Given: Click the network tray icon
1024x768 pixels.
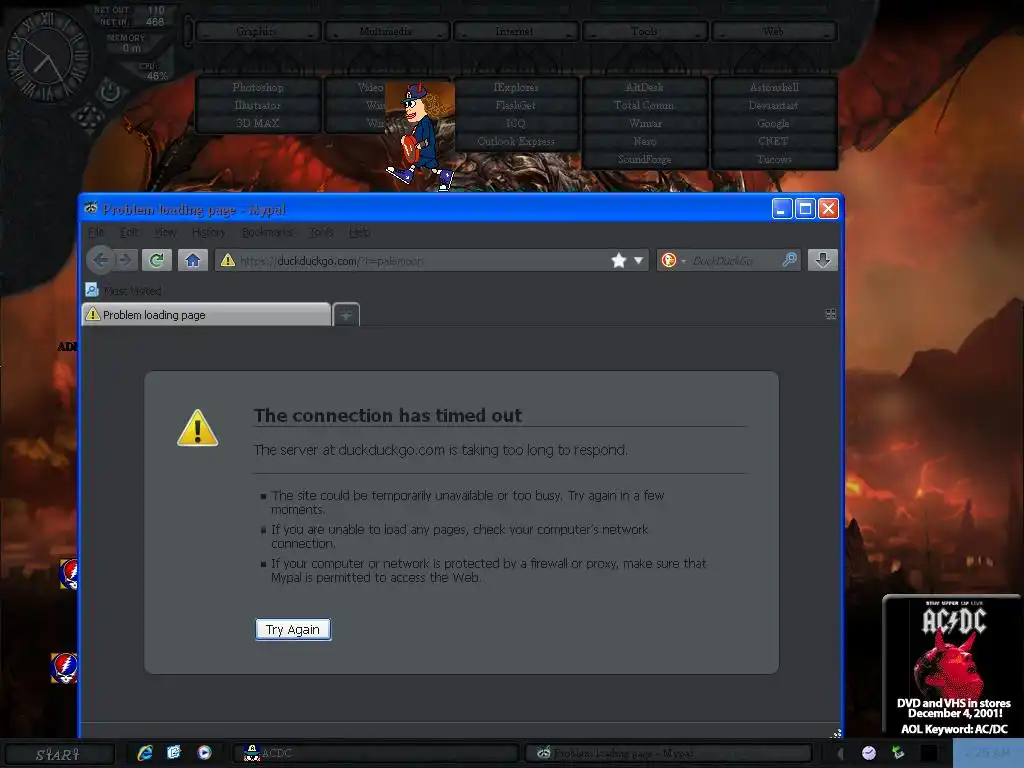Looking at the screenshot, I should [x=899, y=753].
